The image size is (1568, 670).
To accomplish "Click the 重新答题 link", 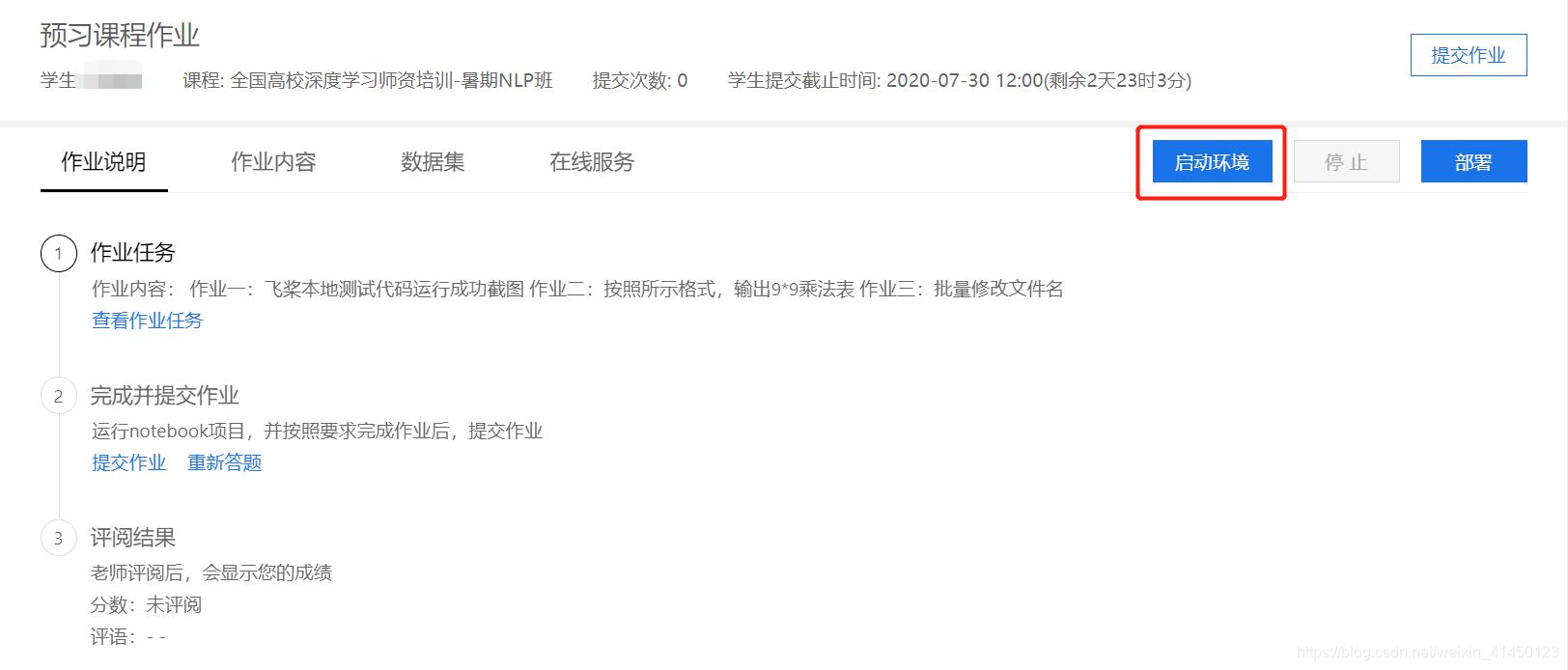I will [225, 462].
